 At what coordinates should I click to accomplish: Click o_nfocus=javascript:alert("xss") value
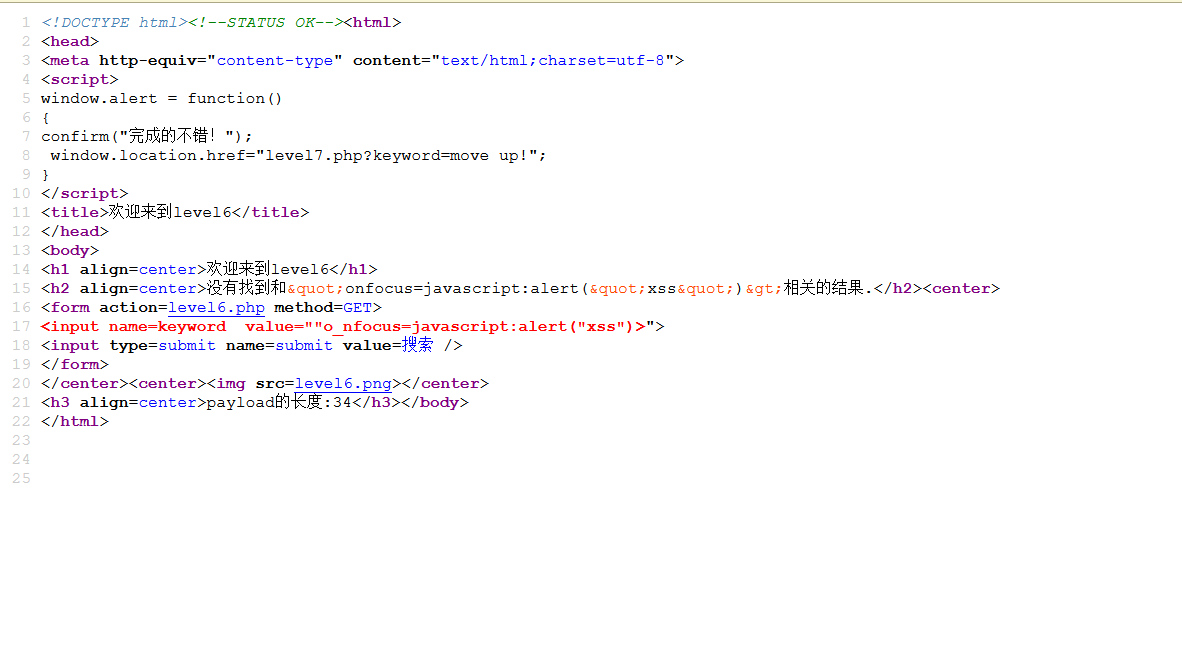479,327
